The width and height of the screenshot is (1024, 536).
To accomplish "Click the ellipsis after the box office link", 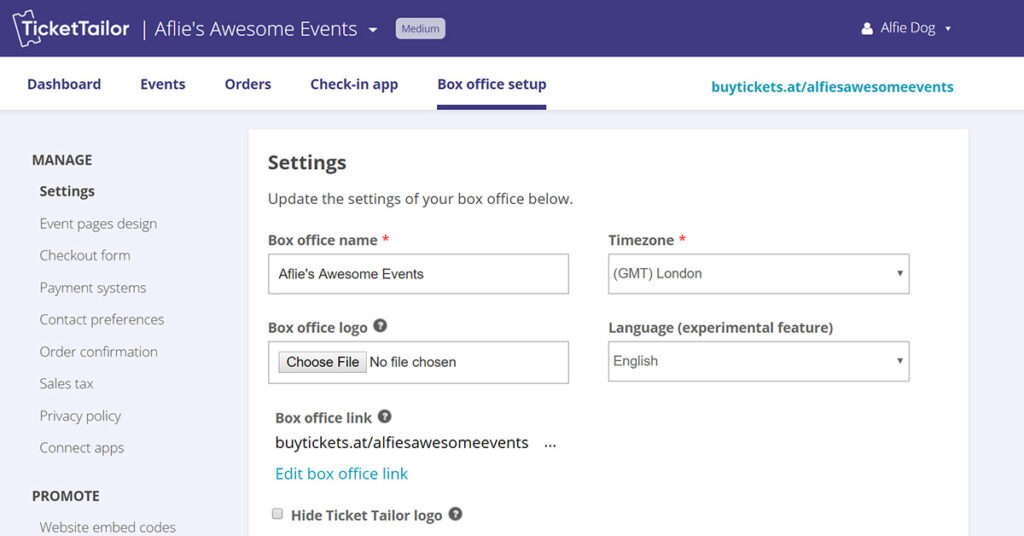I will click(550, 443).
